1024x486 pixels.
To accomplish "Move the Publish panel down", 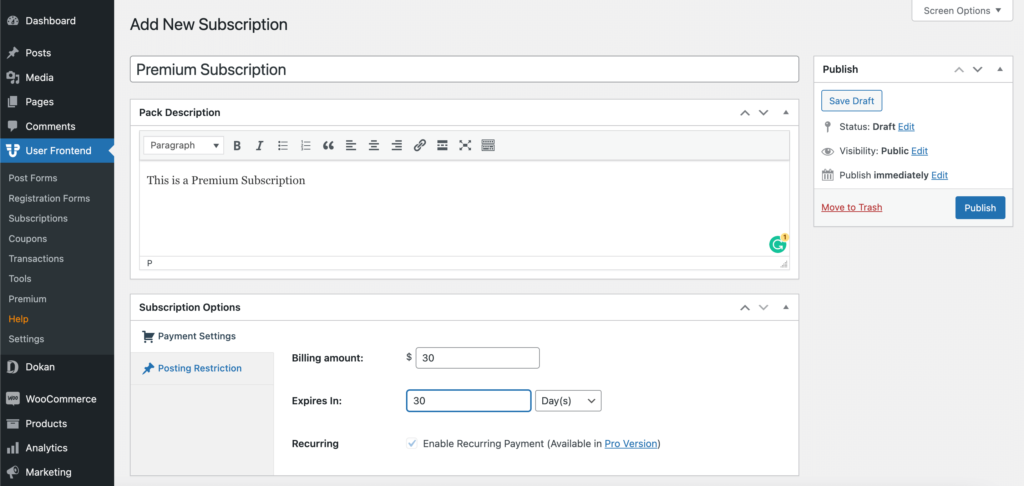I will click(978, 69).
